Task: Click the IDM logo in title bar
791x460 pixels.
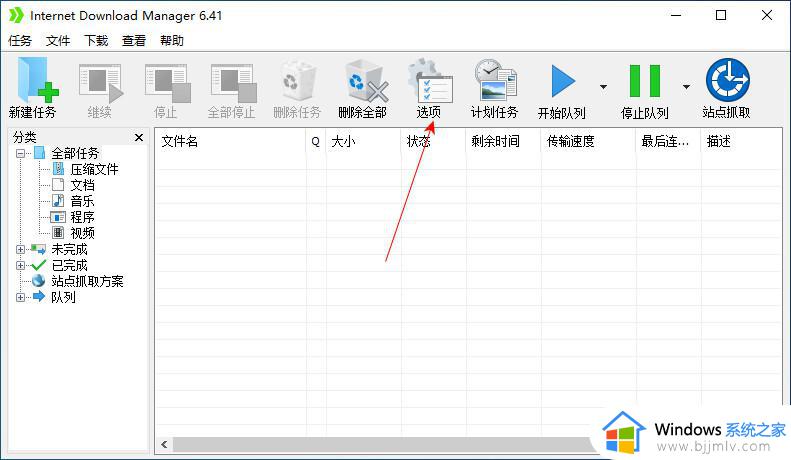Action: point(16,16)
